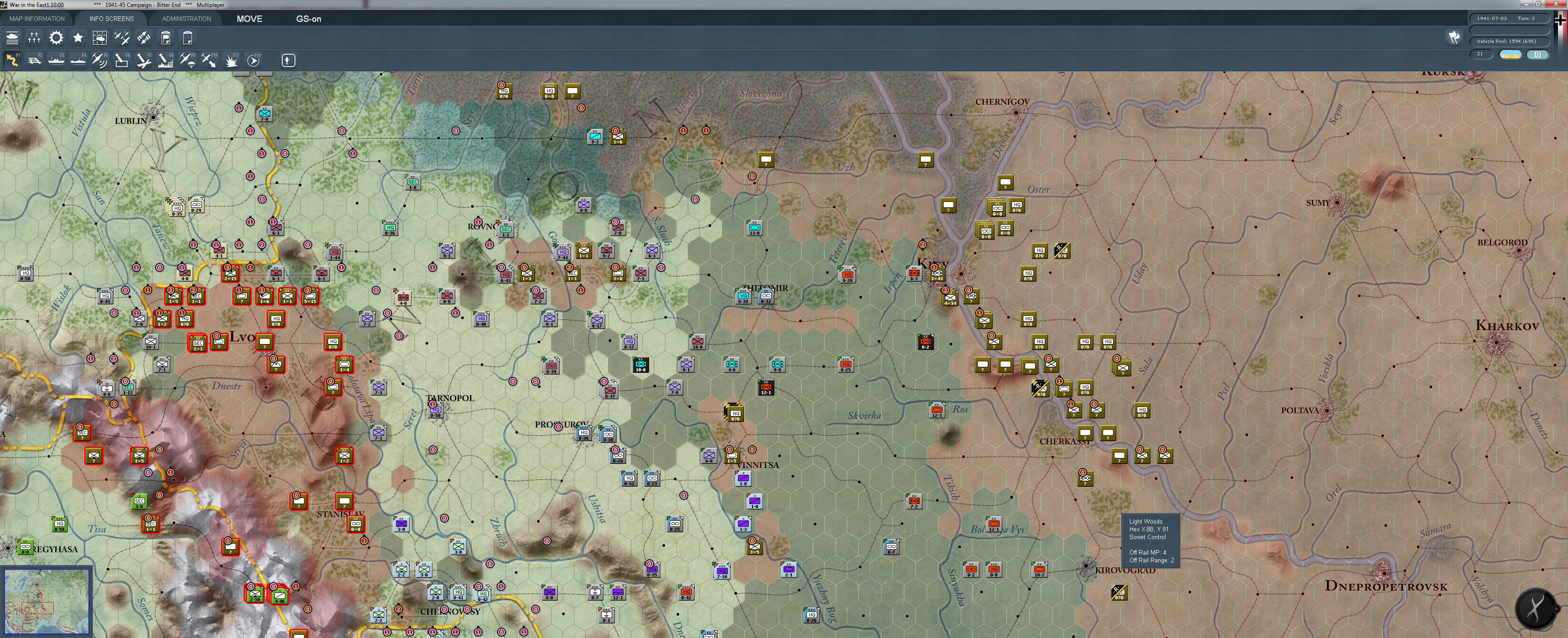The height and width of the screenshot is (638, 1568).
Task: Open the losses screen crosses icon
Action: [x=34, y=38]
